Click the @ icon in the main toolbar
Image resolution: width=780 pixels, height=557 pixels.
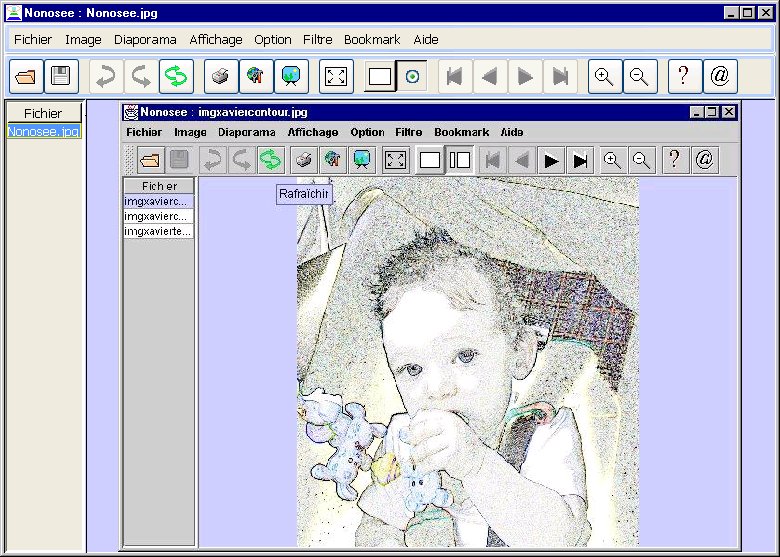720,76
